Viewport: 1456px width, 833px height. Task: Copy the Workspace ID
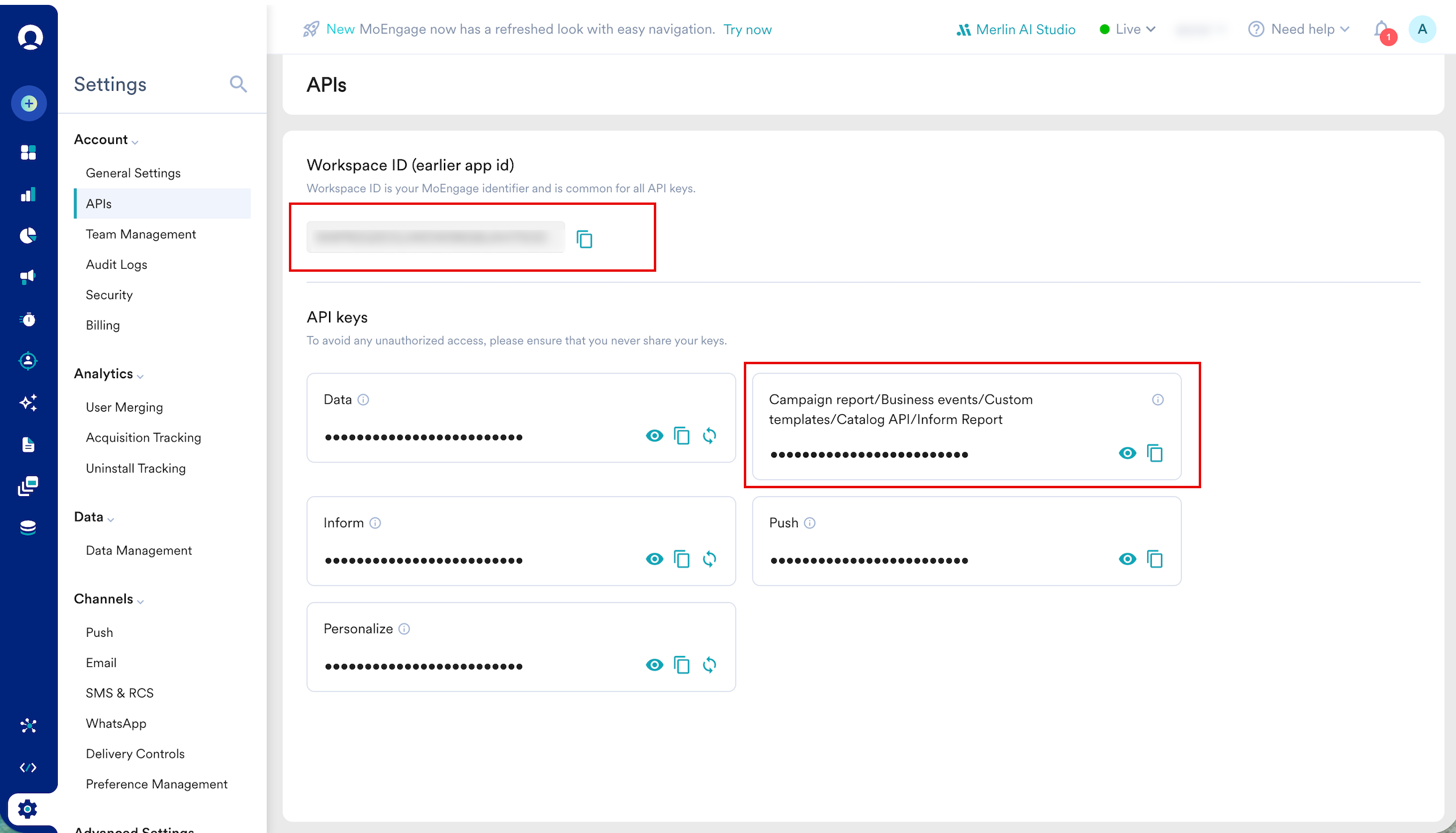pos(584,239)
